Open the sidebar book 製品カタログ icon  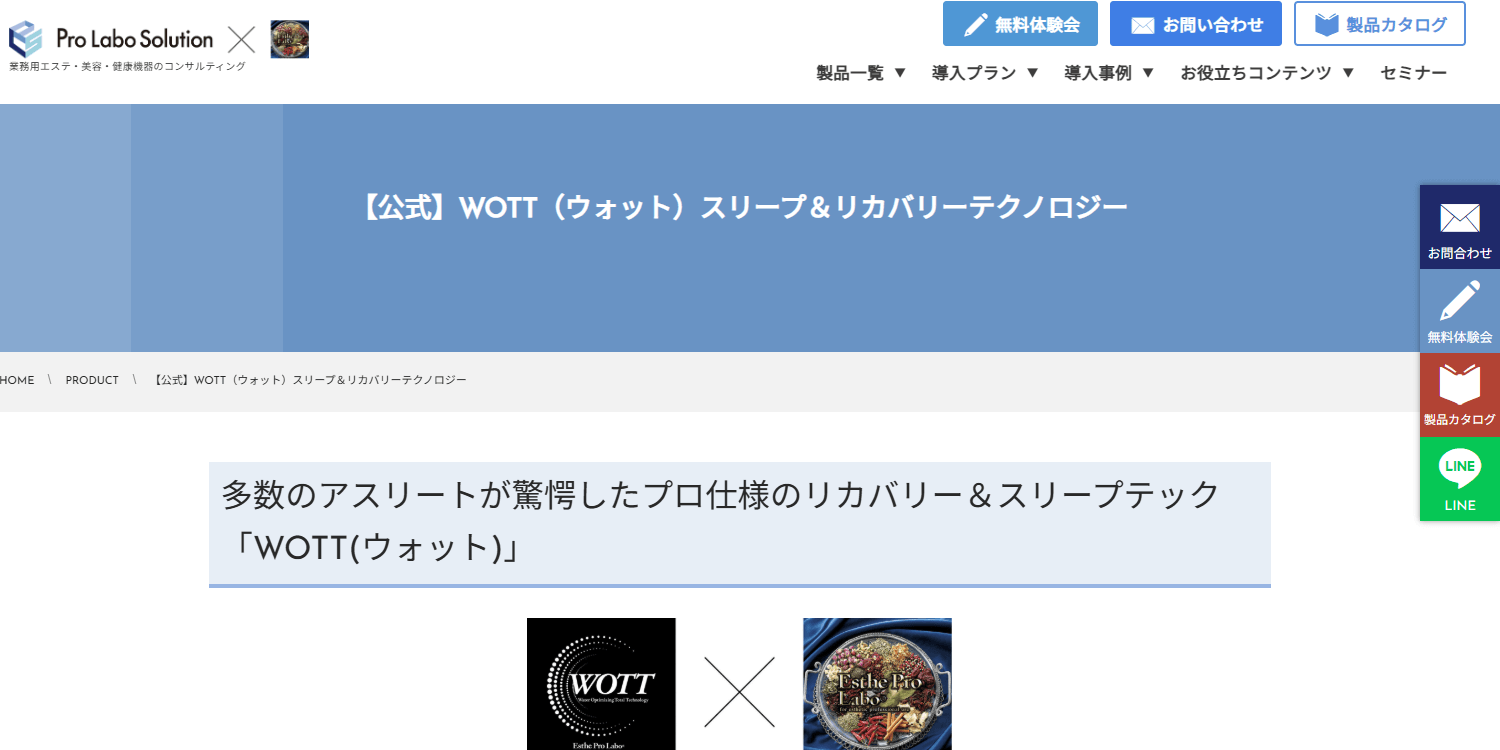(1460, 384)
